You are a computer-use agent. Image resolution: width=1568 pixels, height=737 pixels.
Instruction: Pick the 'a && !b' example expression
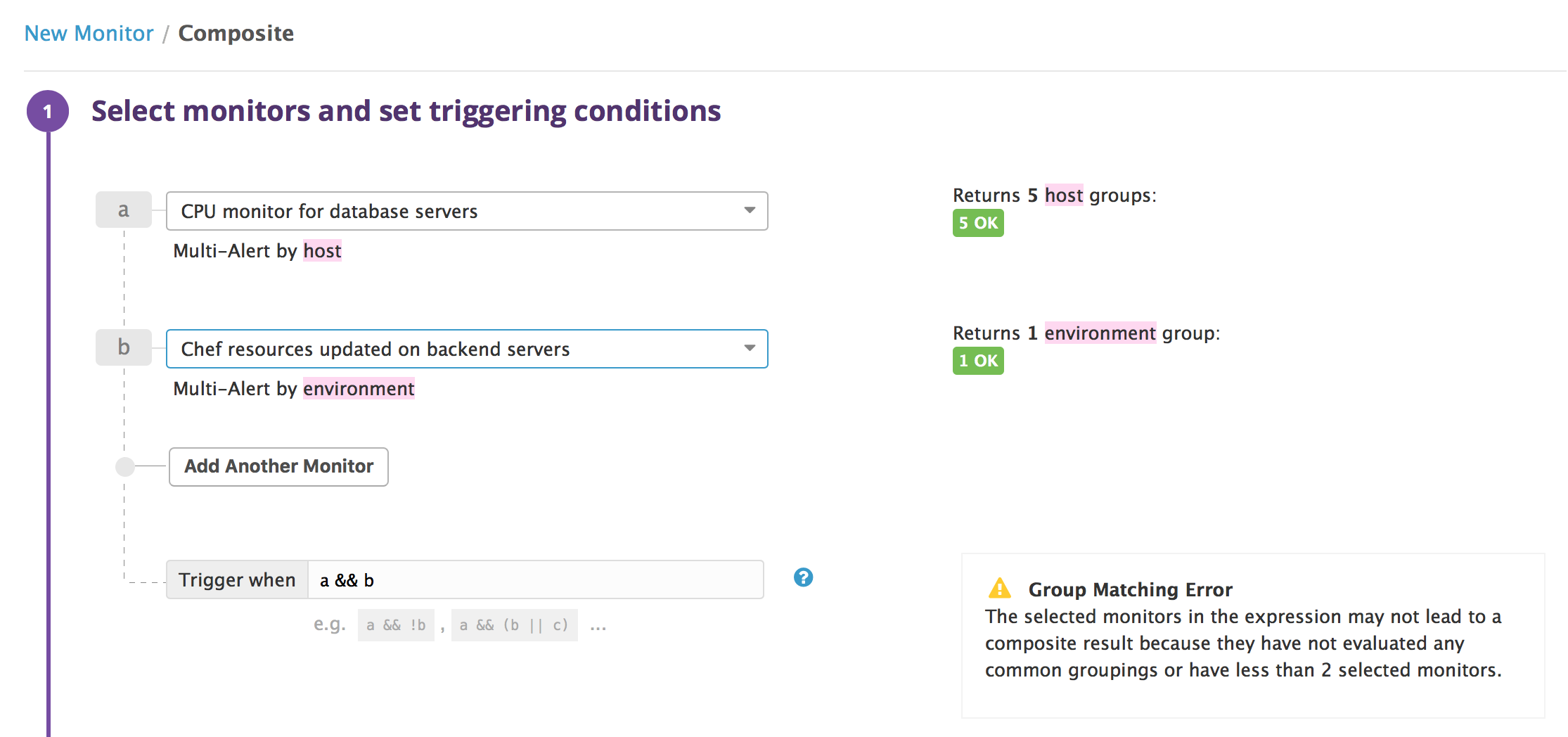(396, 625)
